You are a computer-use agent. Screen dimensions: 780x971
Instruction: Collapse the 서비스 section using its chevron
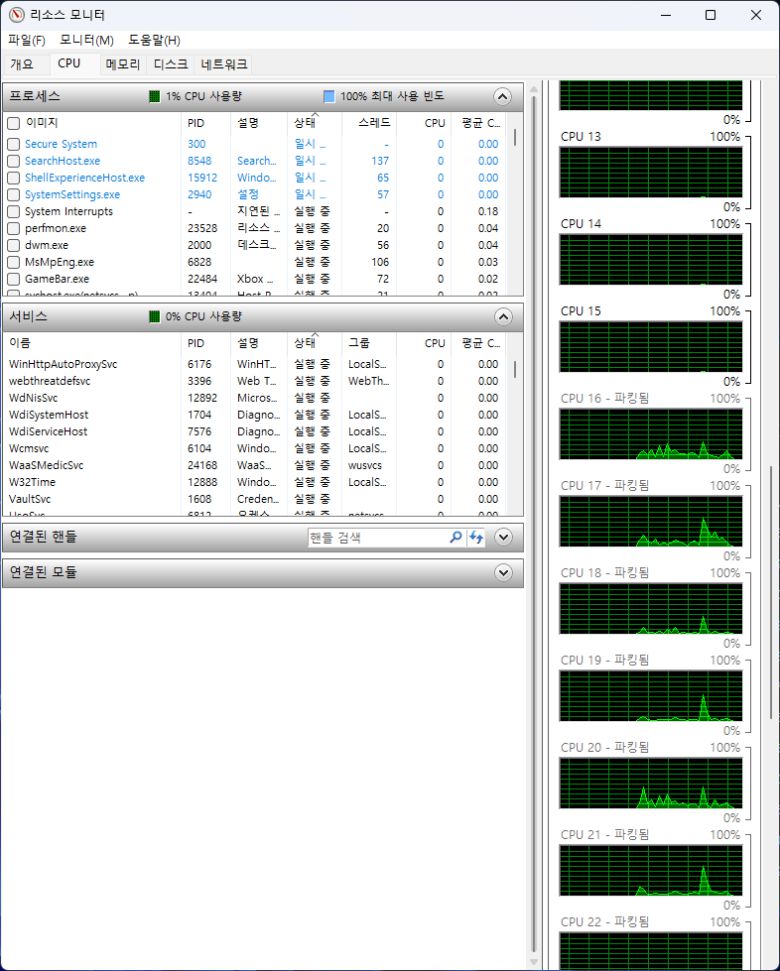click(x=503, y=317)
